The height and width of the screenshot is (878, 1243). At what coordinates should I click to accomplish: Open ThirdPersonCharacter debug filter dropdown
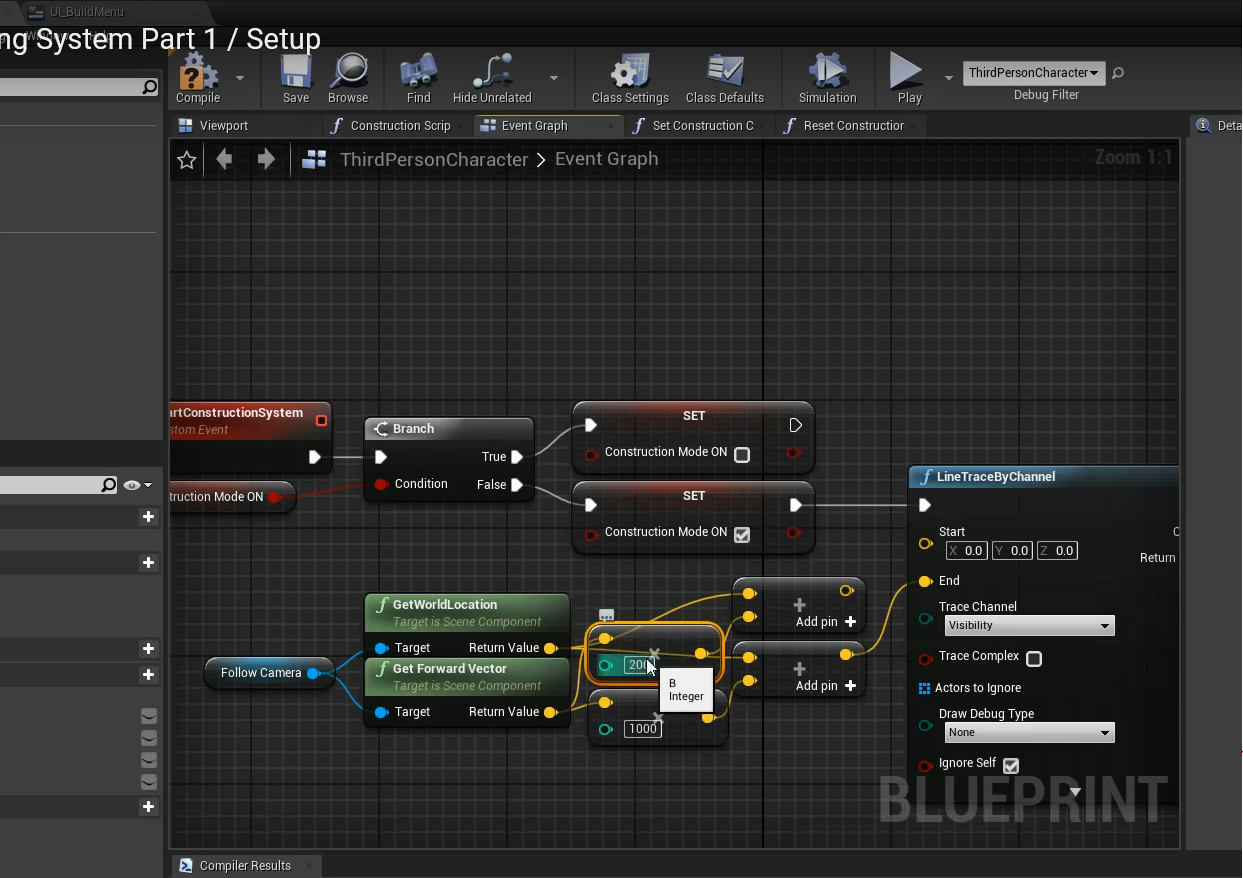tap(1034, 73)
